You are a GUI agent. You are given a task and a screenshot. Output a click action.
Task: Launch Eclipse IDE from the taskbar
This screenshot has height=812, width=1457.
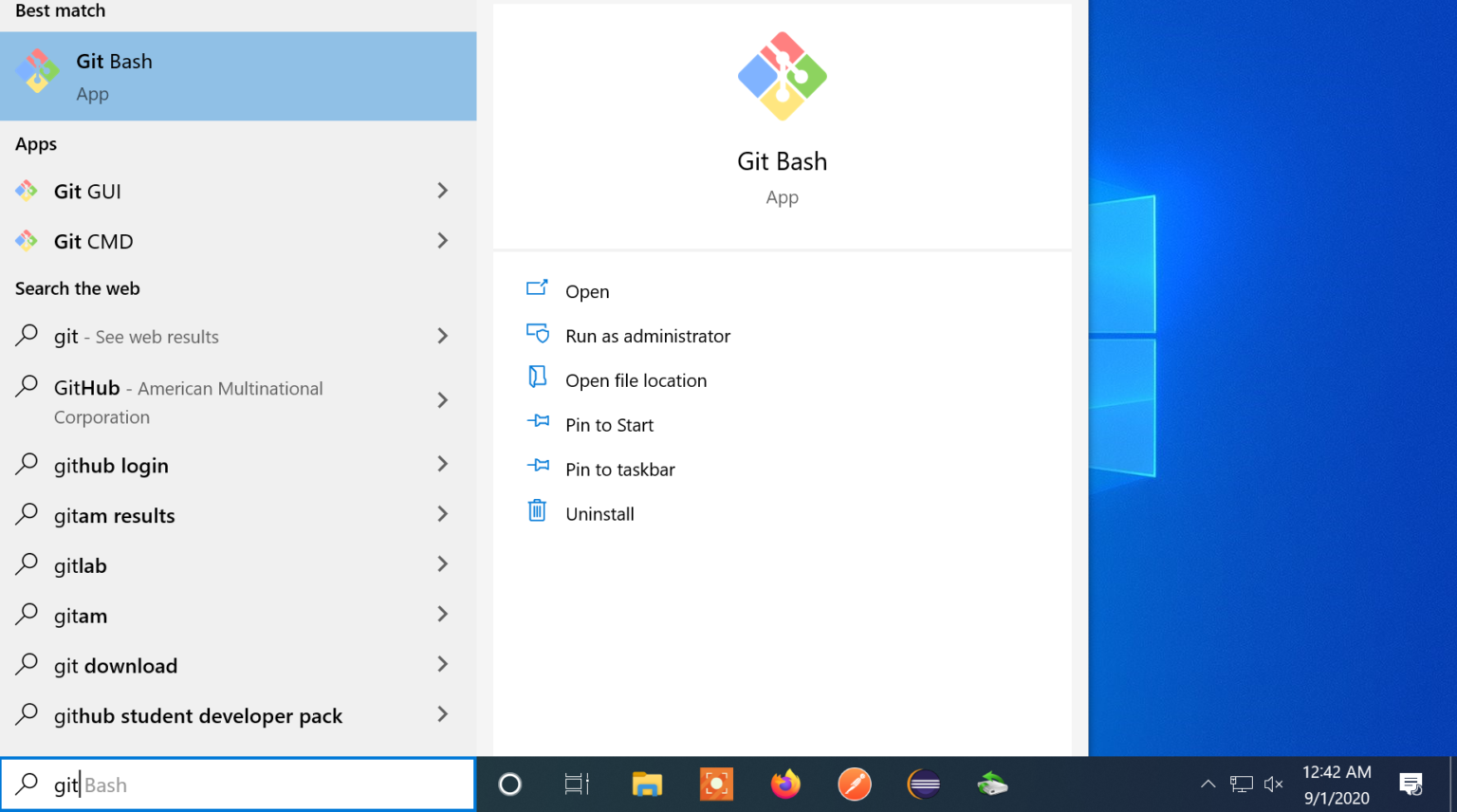coord(923,784)
